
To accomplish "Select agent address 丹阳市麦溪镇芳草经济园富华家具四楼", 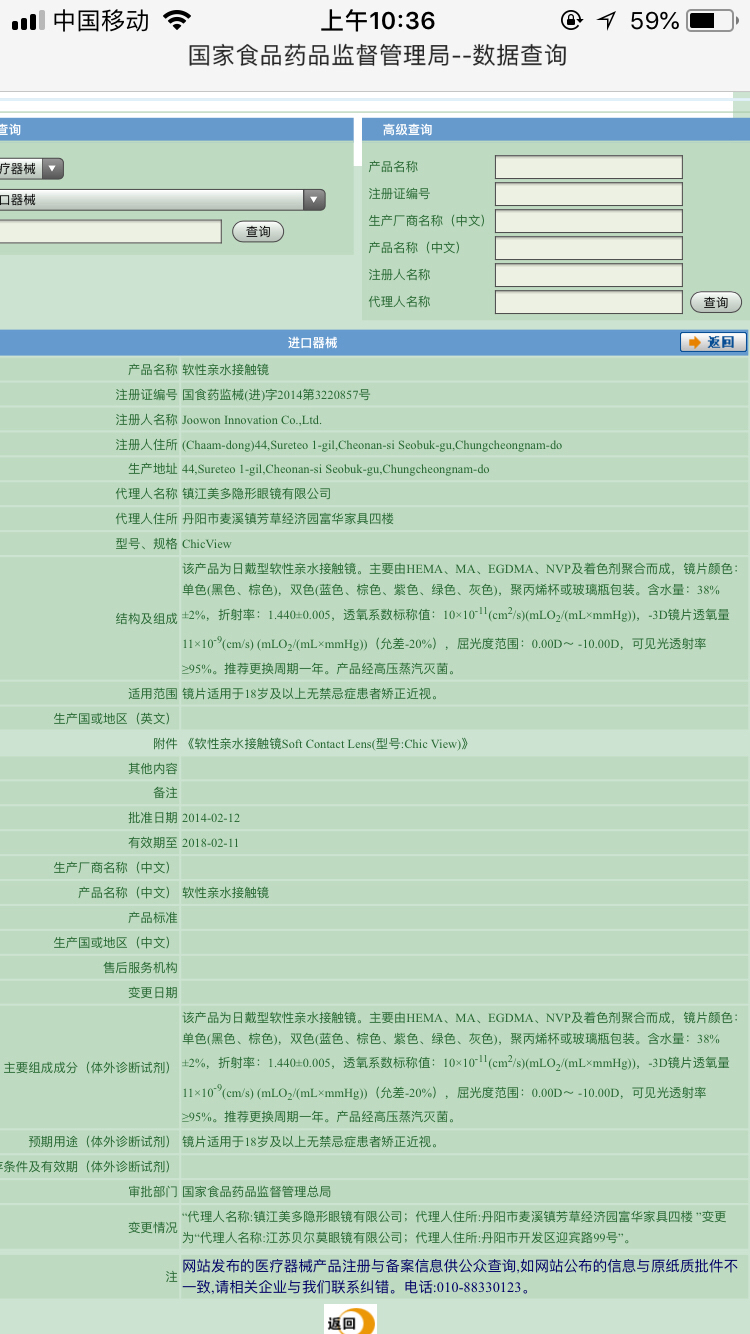I will (288, 519).
